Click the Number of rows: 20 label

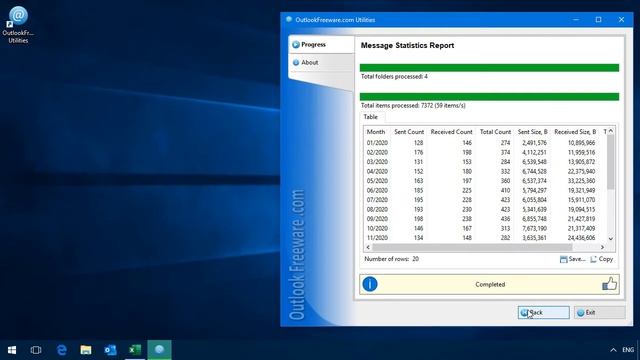tap(391, 259)
